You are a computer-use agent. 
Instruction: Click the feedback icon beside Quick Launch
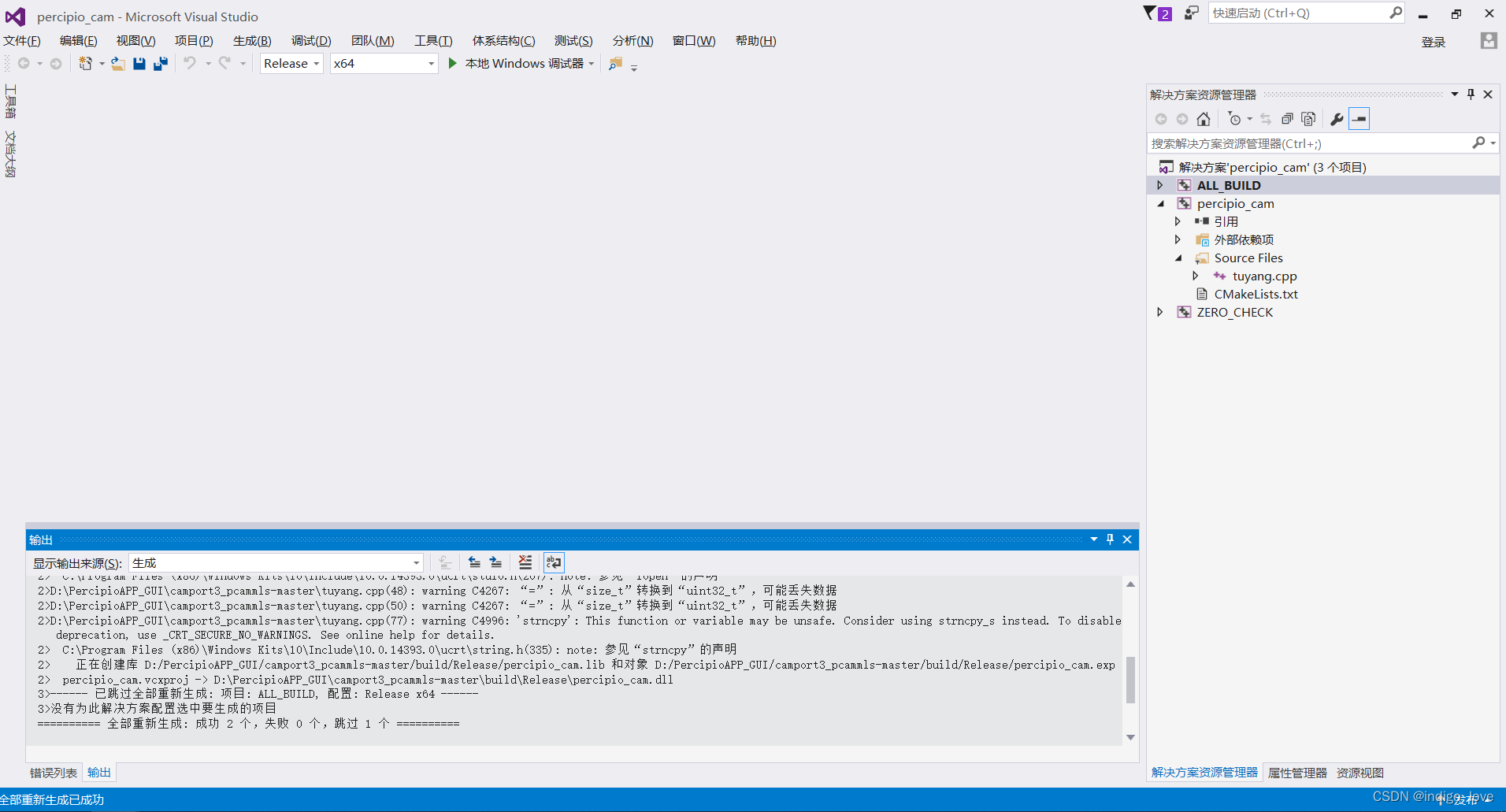pyautogui.click(x=1191, y=13)
